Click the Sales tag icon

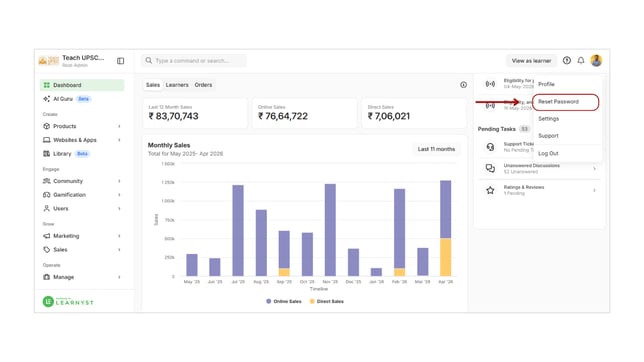point(46,249)
